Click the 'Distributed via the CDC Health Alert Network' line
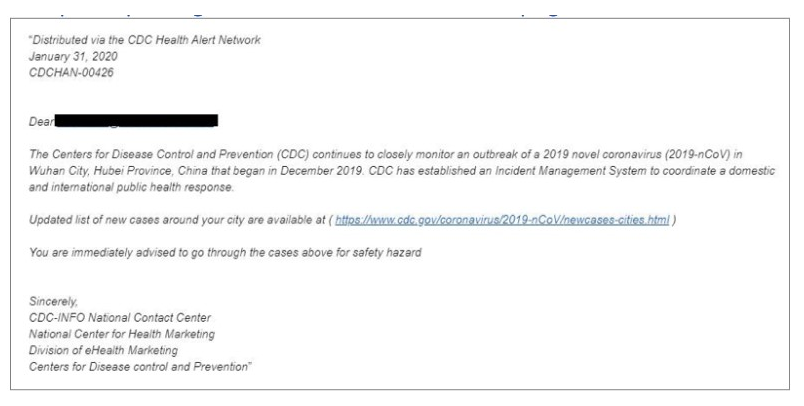This screenshot has width=804, height=406. coord(145,40)
